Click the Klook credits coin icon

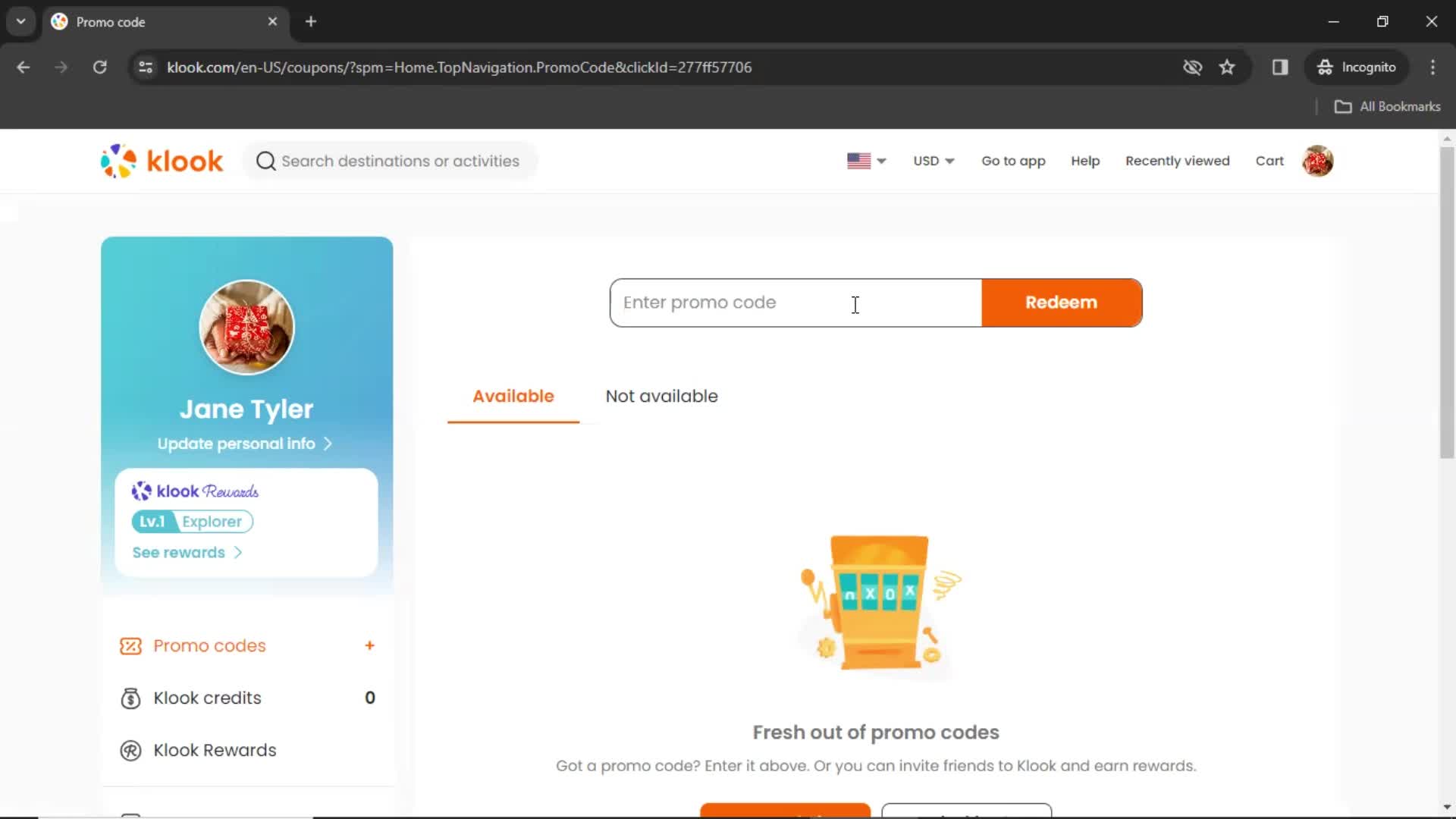(130, 698)
